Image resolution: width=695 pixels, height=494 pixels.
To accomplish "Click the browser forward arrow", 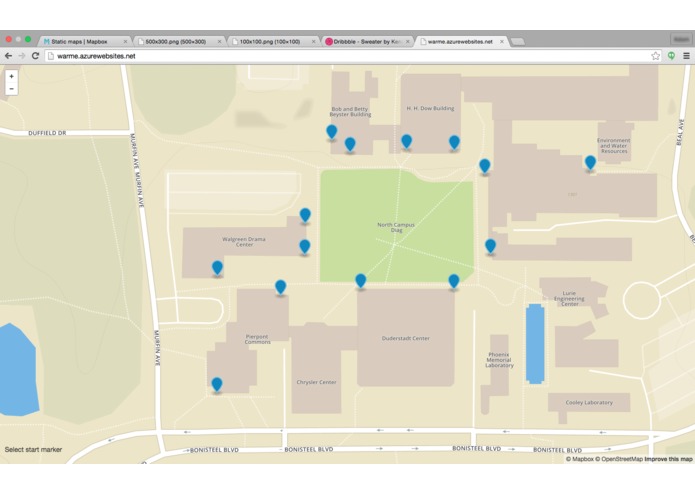I will (22, 56).
